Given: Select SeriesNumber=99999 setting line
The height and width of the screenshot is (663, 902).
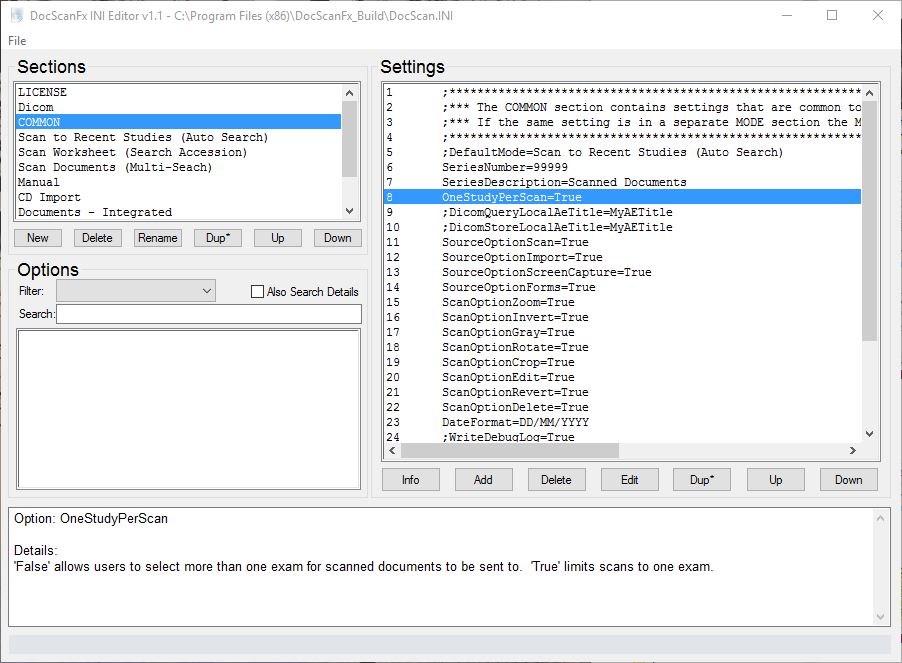Looking at the screenshot, I should point(622,167).
